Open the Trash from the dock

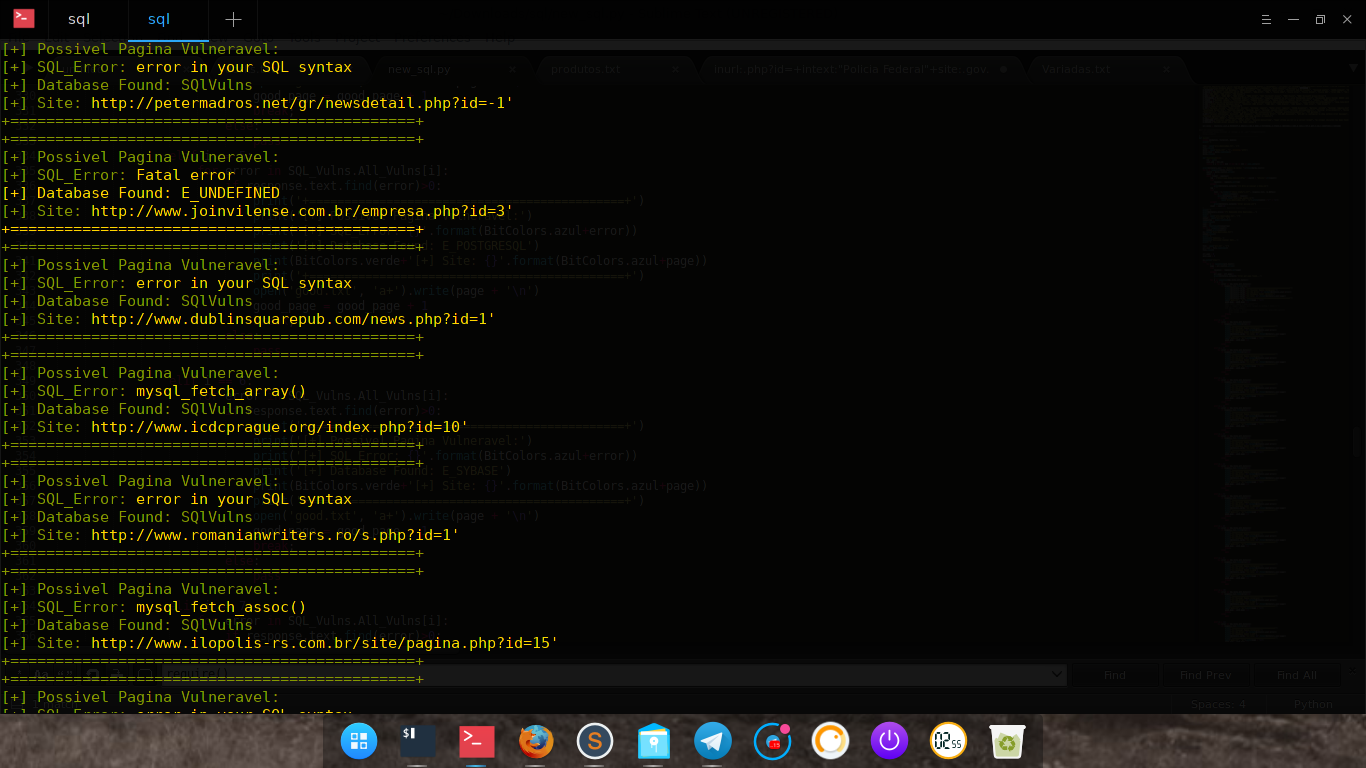(x=1007, y=741)
